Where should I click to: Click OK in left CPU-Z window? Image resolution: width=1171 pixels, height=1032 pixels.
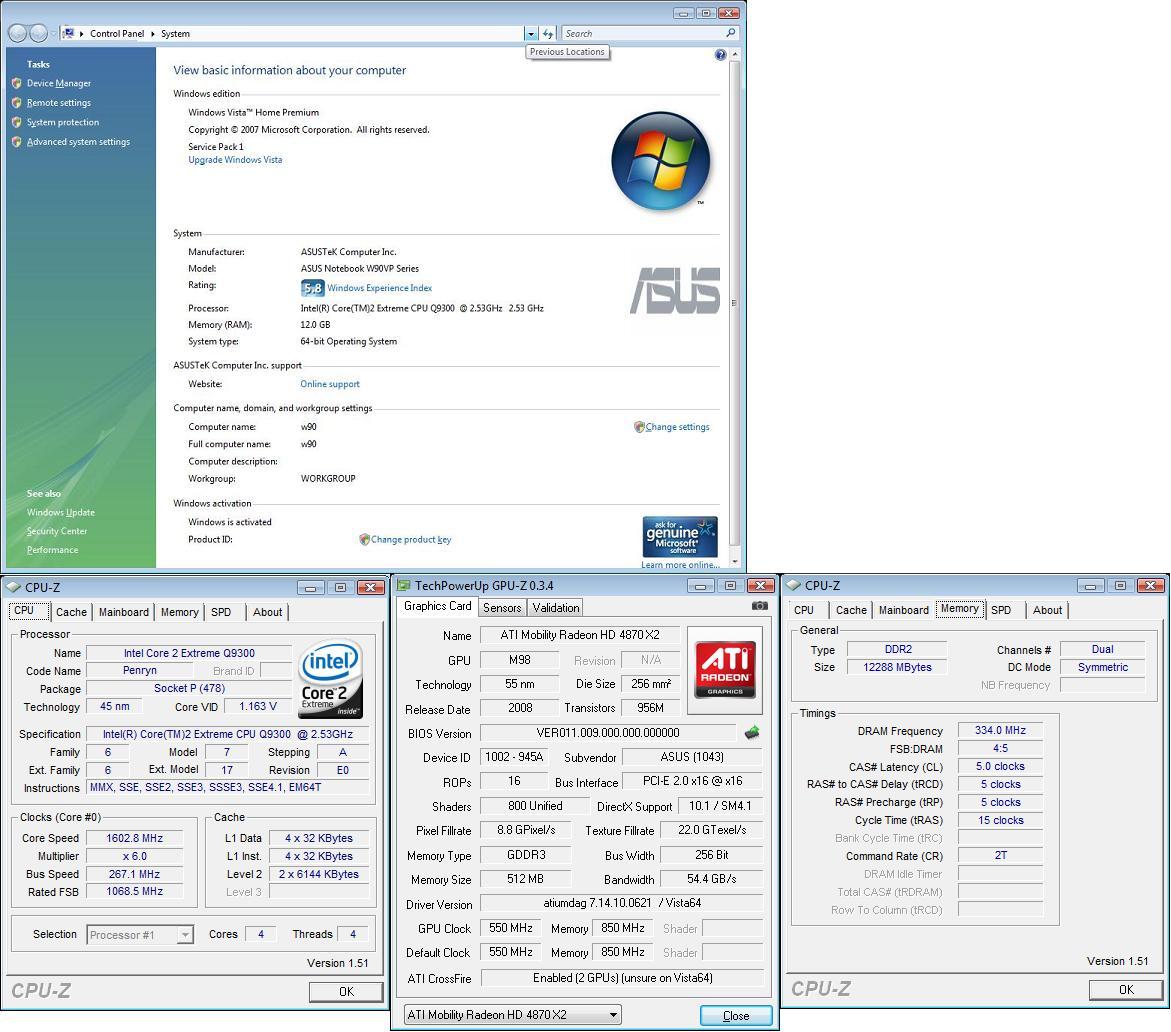[x=346, y=991]
